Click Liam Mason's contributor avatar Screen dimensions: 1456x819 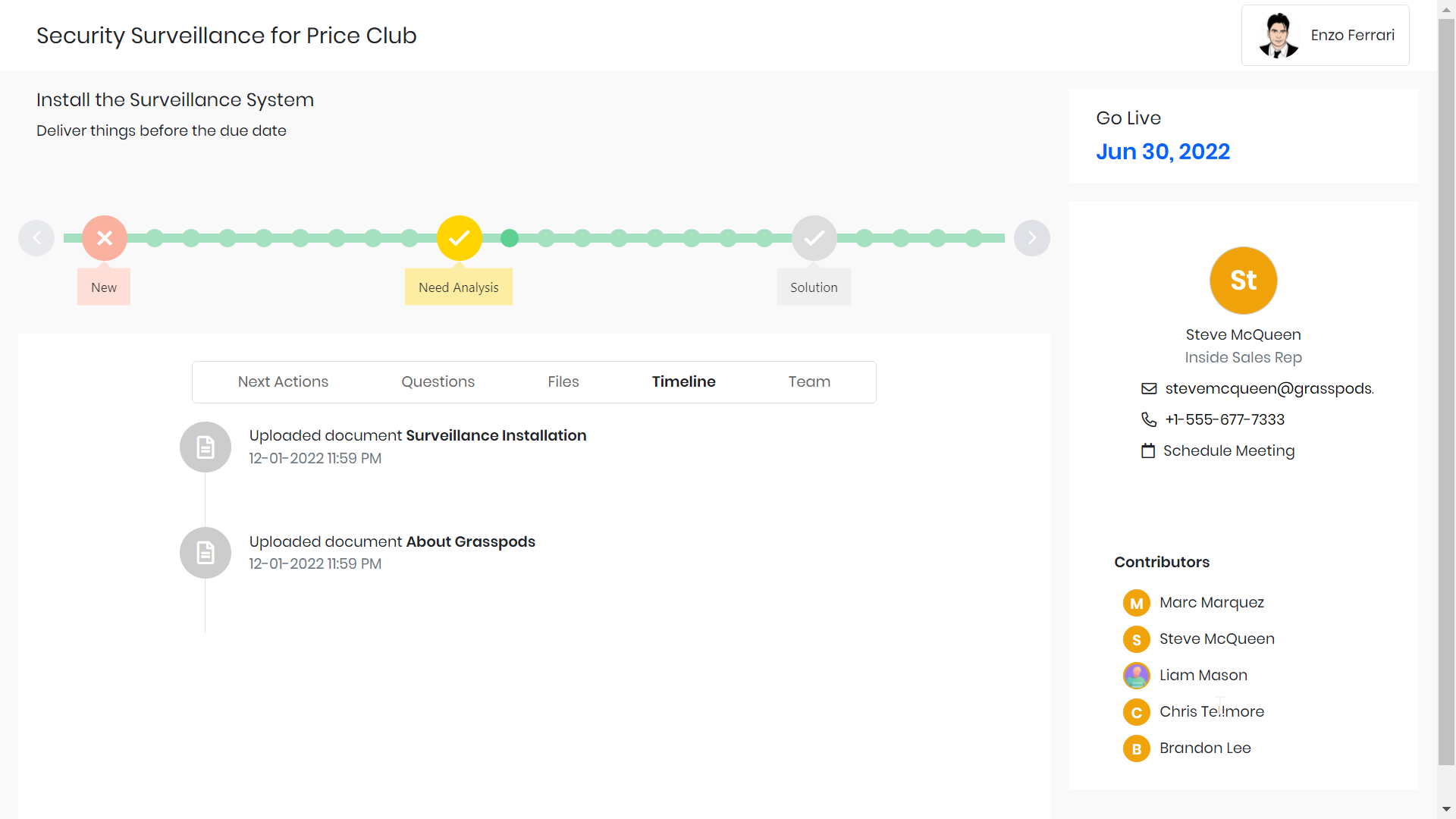pos(1136,675)
